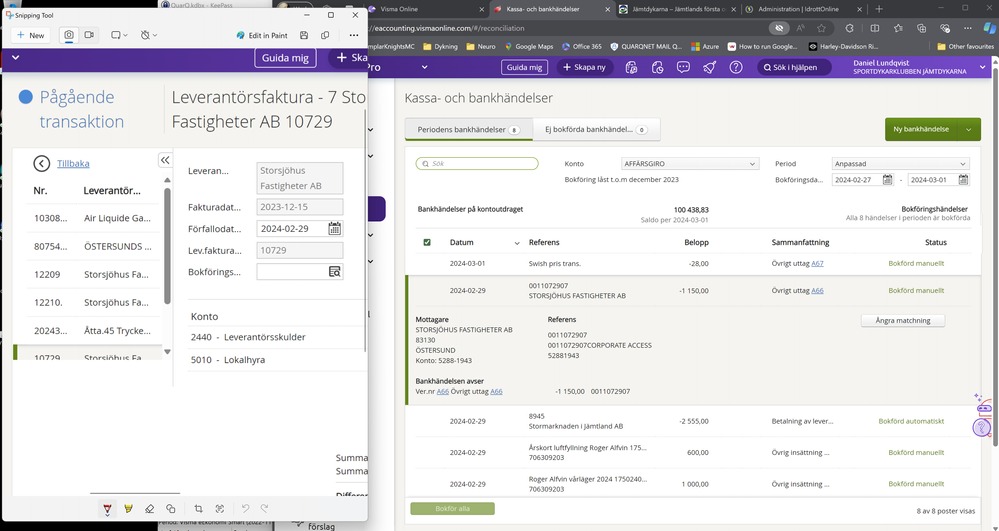Click the Bokför alla button

click(x=452, y=509)
